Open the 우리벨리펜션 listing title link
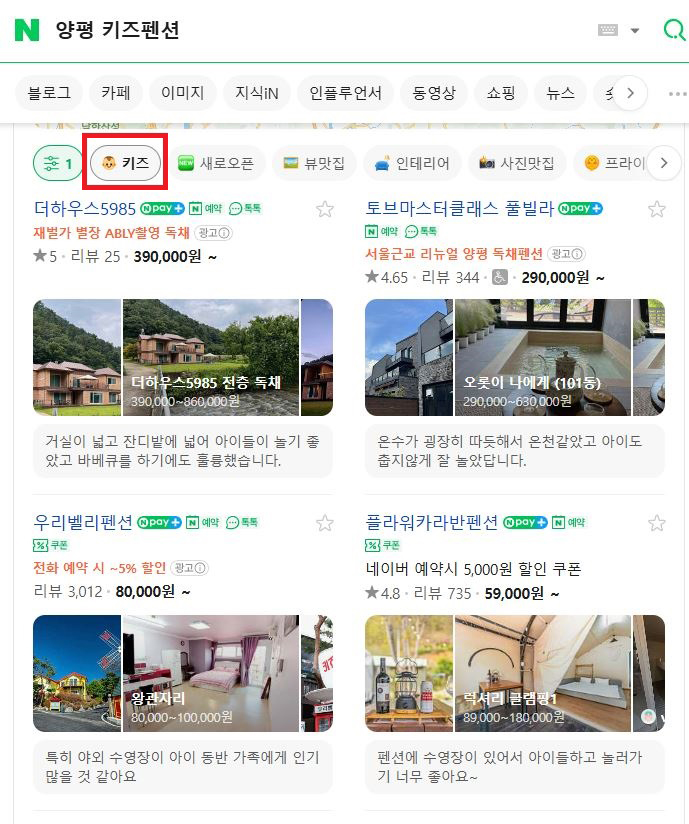The image size is (689, 824). coord(83,522)
